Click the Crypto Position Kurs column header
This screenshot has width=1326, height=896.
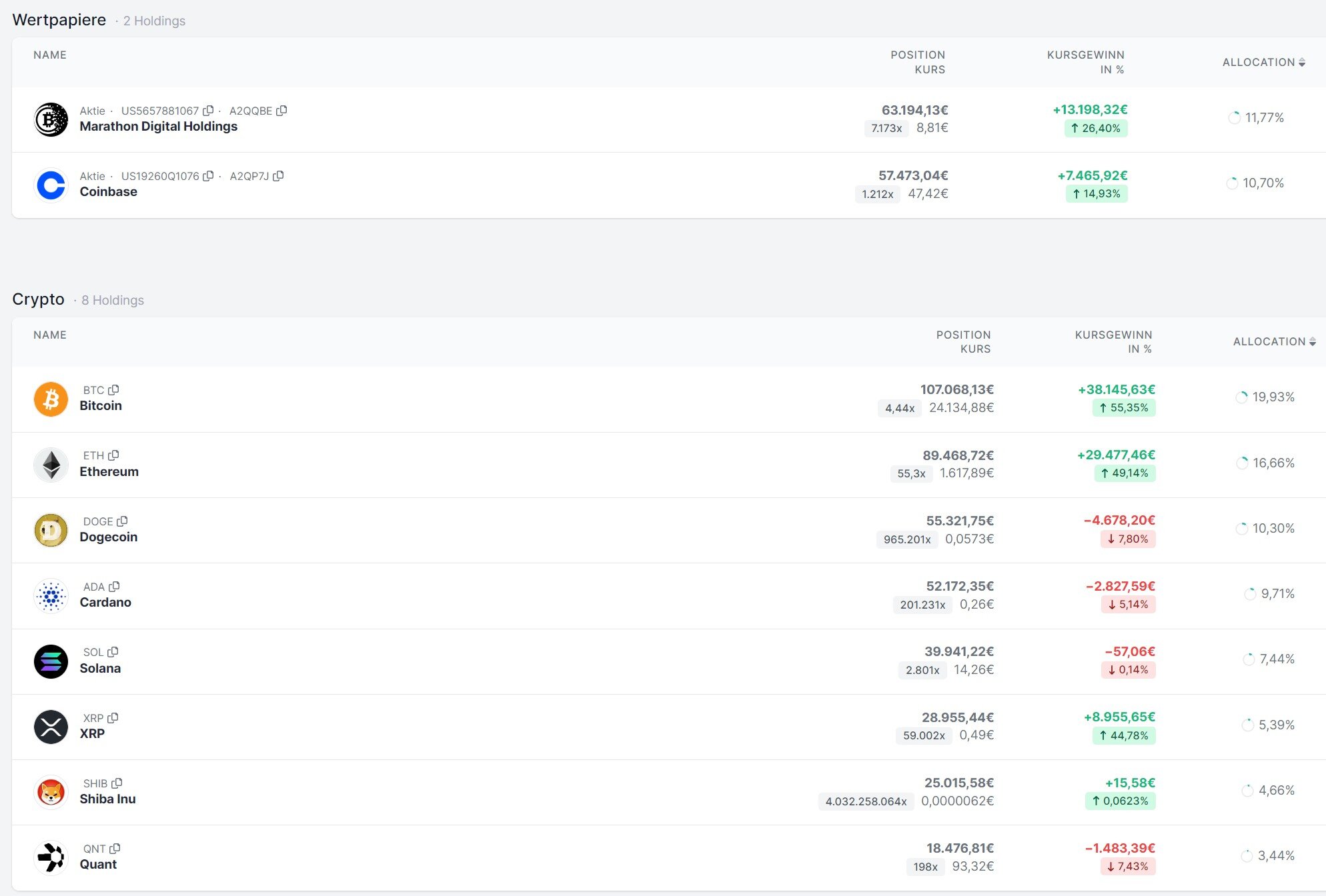tap(963, 341)
